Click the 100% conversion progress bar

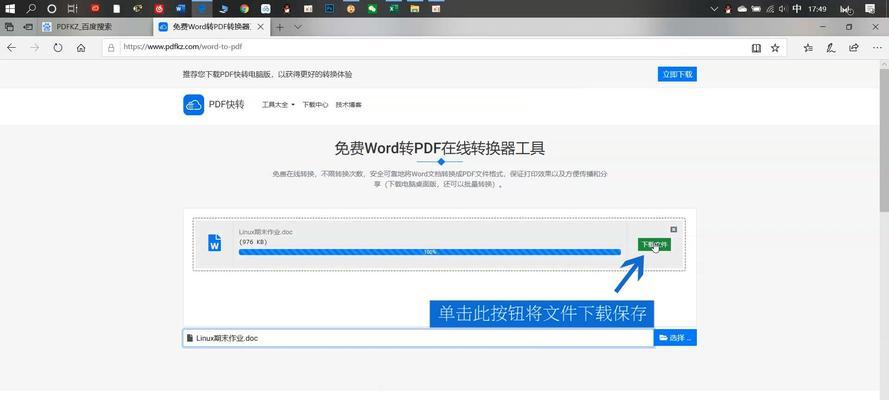tap(430, 252)
